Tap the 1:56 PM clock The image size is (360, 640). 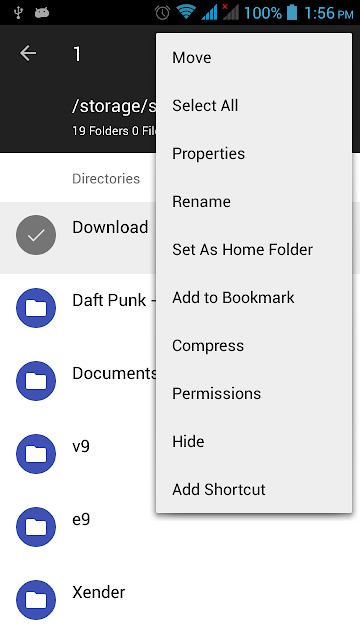tap(329, 13)
